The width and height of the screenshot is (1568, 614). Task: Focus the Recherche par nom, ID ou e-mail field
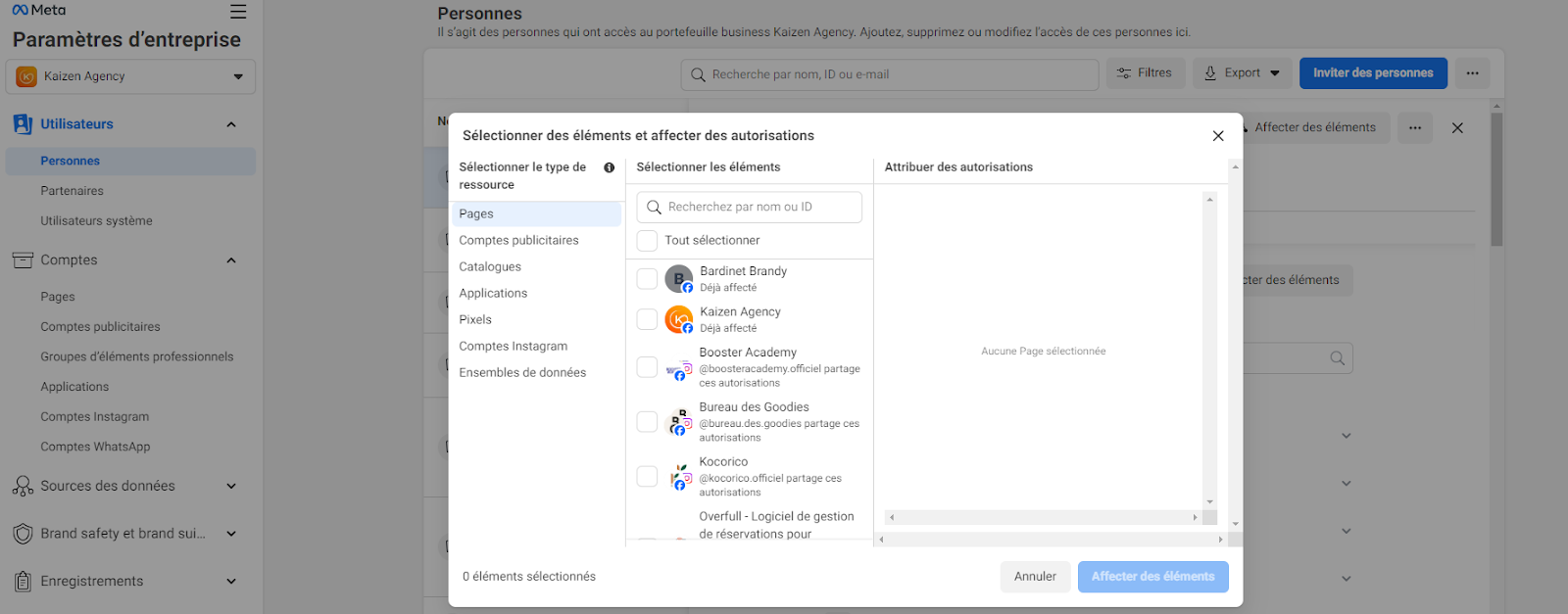[890, 74]
